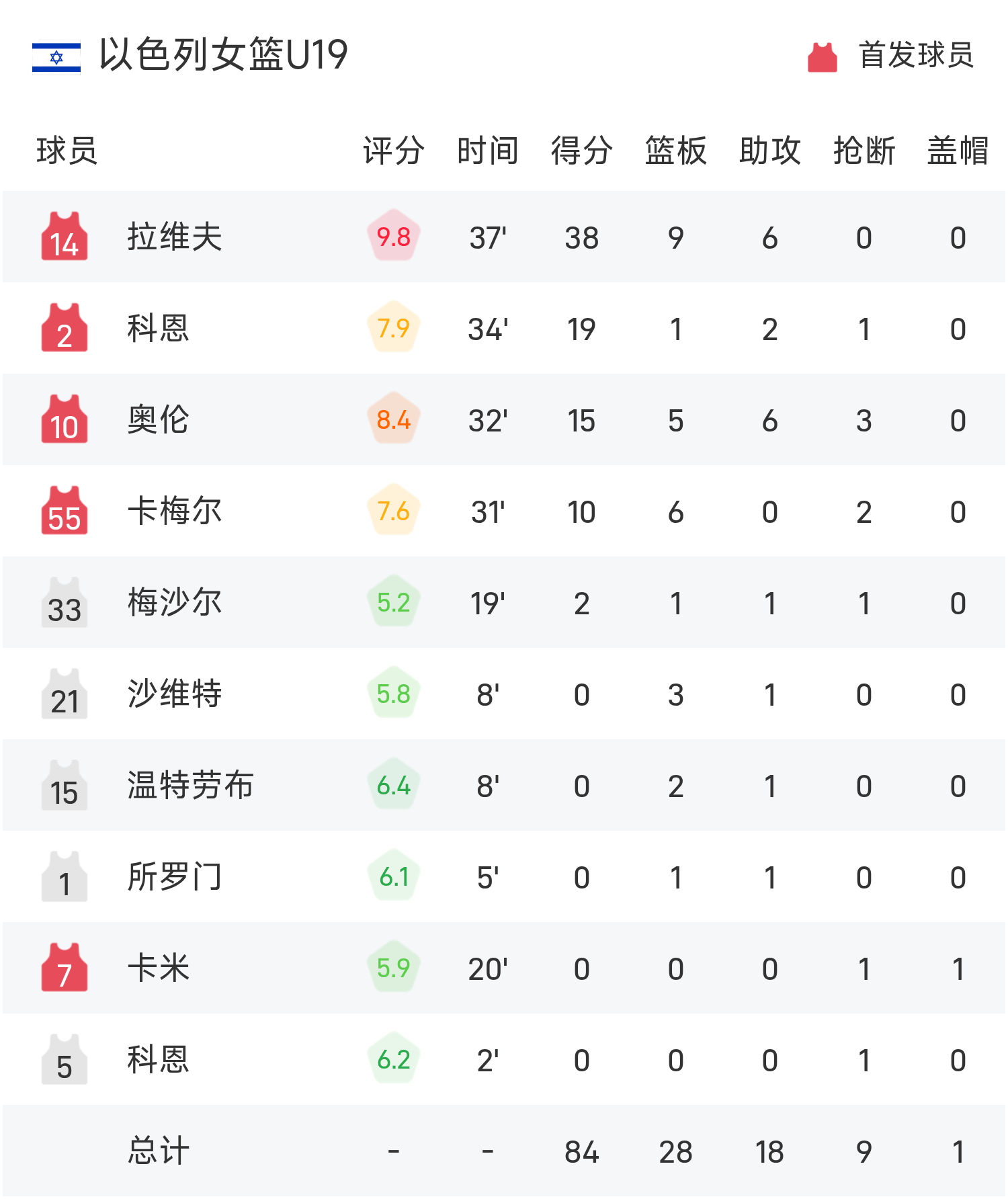Image resolution: width=1008 pixels, height=1199 pixels.
Task: Click the 9.8 rating badge
Action: click(x=394, y=237)
